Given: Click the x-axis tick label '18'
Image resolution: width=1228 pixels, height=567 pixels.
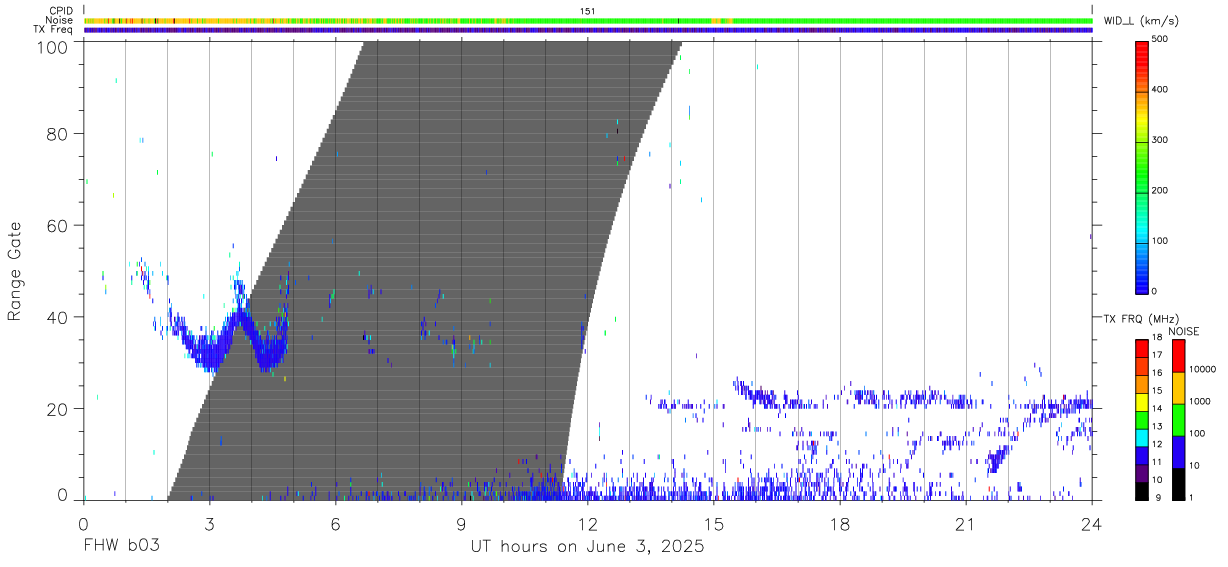Looking at the screenshot, I should click(839, 524).
